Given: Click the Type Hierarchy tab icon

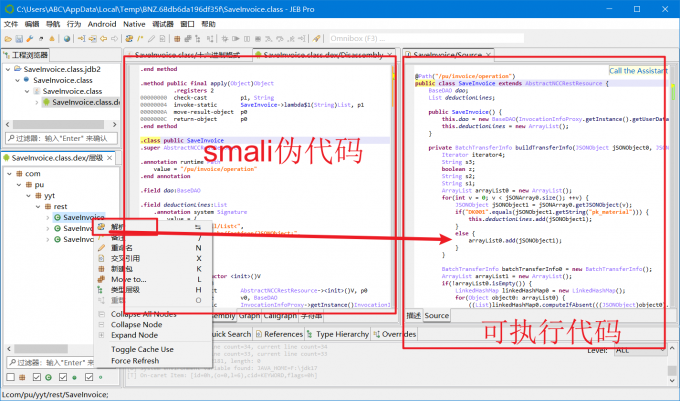Looking at the screenshot, I should coord(310,334).
